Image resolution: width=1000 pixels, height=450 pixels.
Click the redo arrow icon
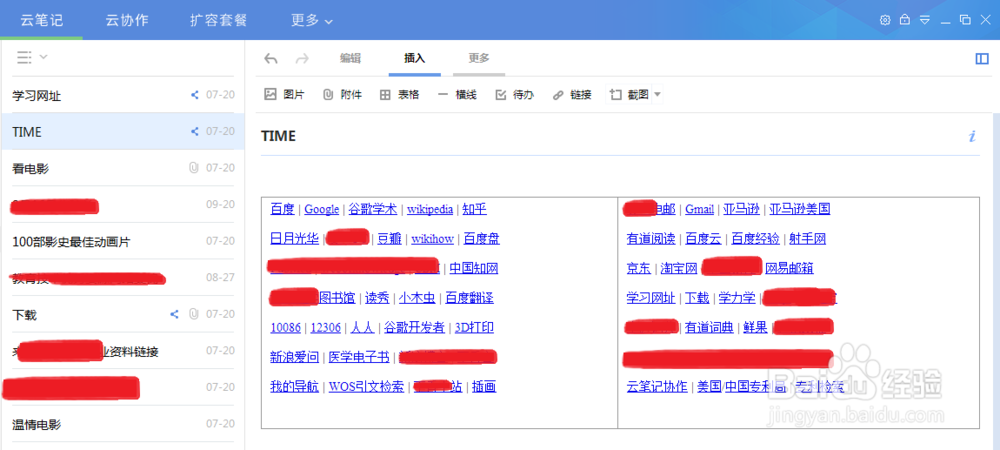(302, 59)
